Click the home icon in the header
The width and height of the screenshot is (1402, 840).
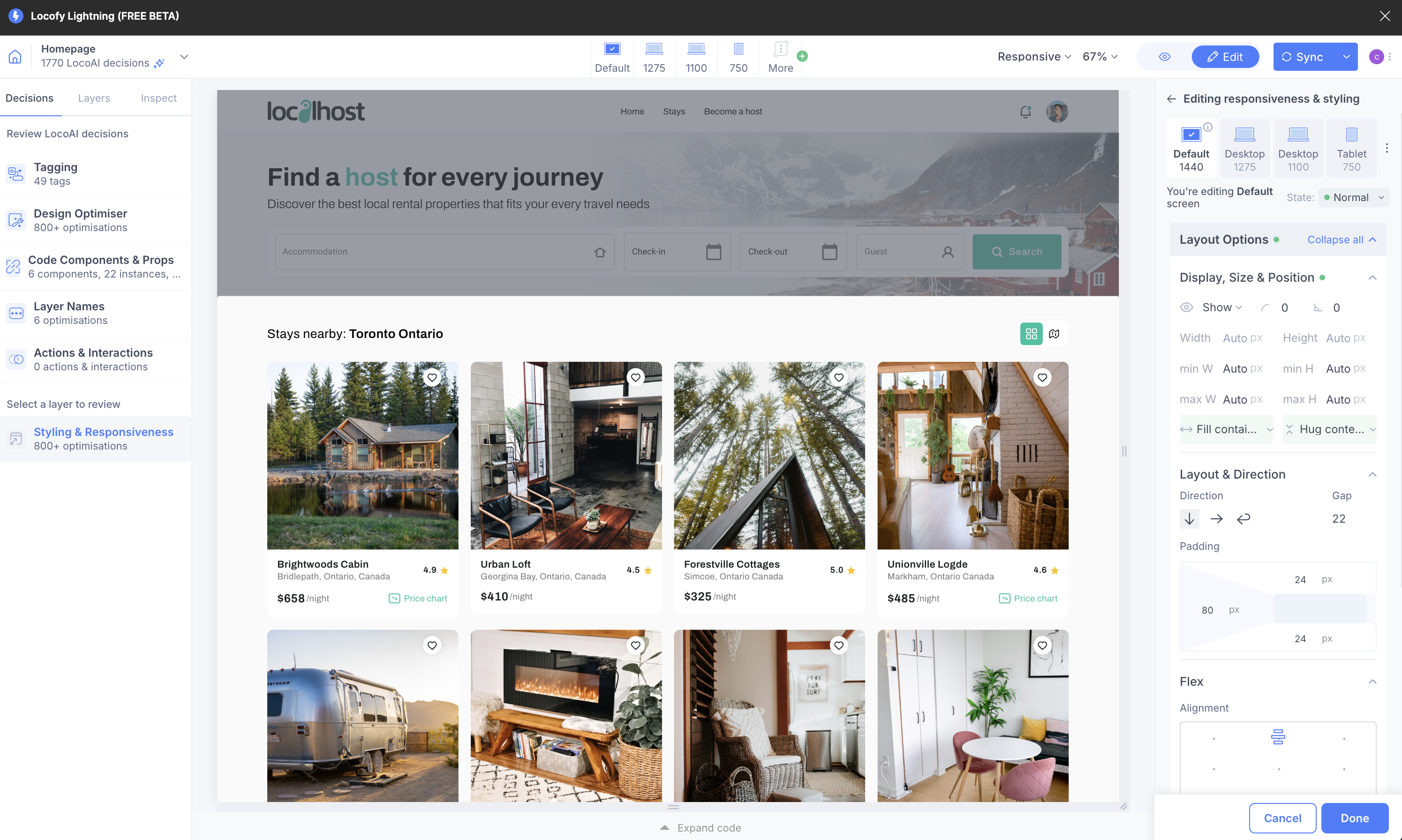[15, 57]
